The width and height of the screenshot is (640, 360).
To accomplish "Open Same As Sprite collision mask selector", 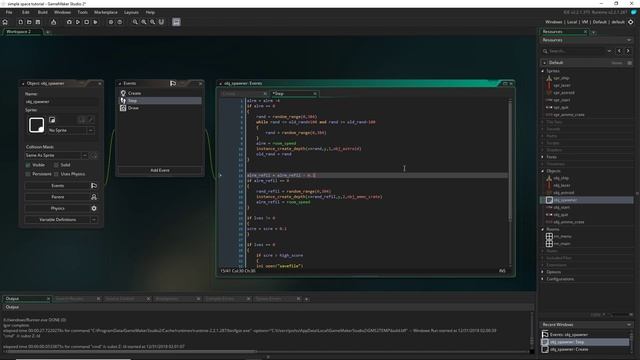I will pos(84,156).
